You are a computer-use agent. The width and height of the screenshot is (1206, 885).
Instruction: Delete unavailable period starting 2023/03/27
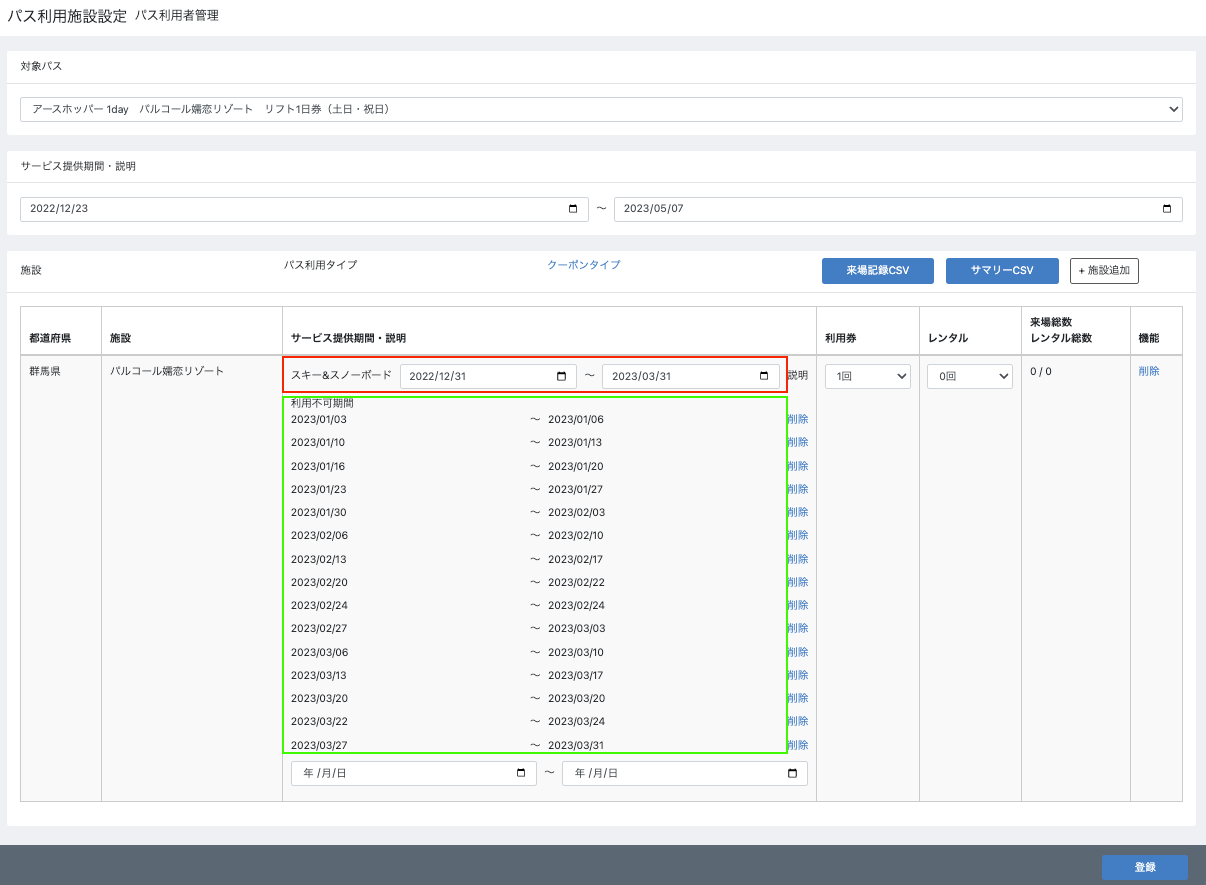[798, 745]
